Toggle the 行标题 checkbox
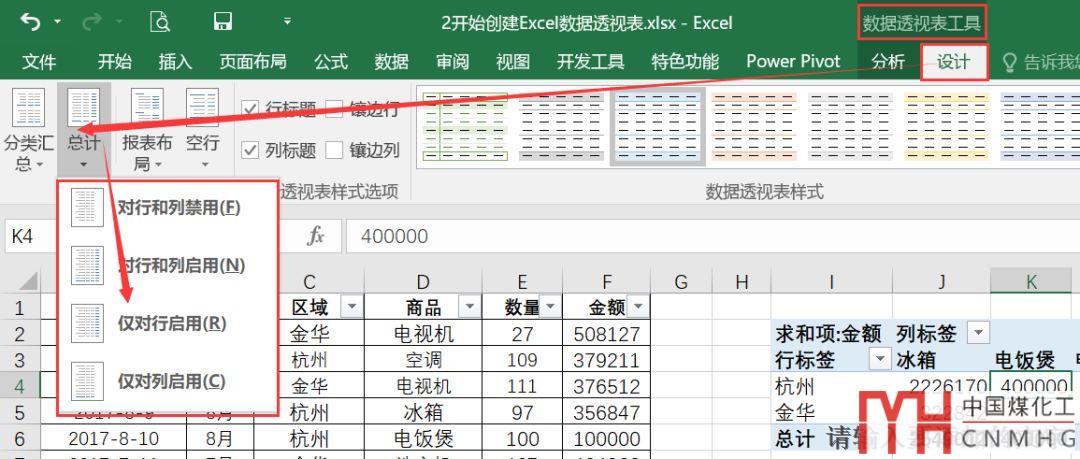Image resolution: width=1080 pixels, height=459 pixels. coord(251,108)
